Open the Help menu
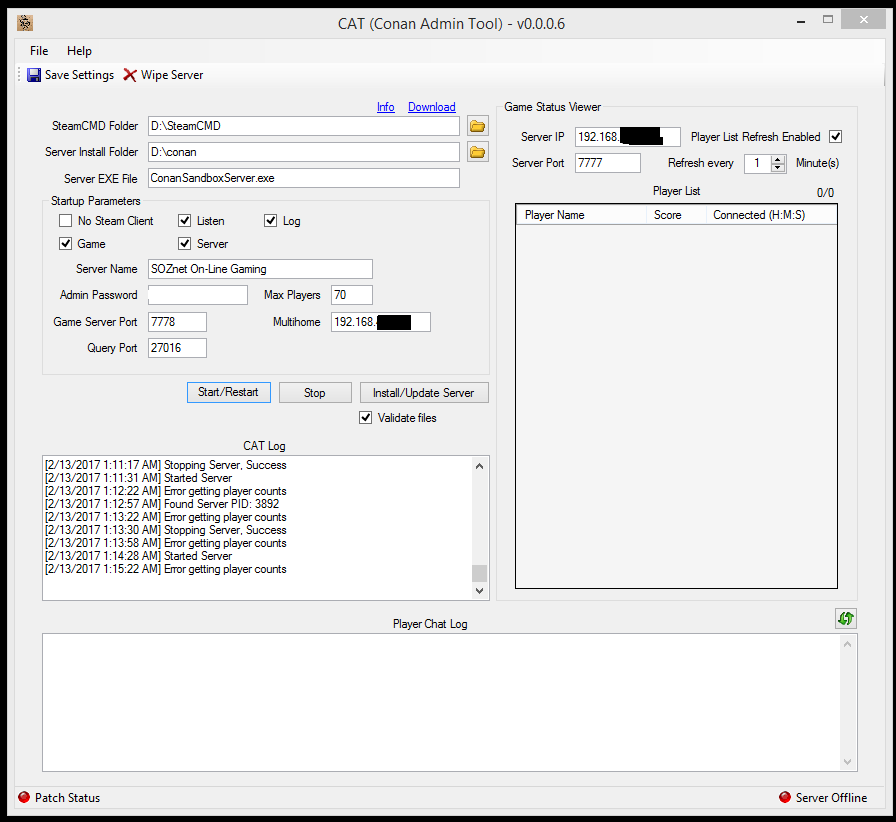 (79, 51)
